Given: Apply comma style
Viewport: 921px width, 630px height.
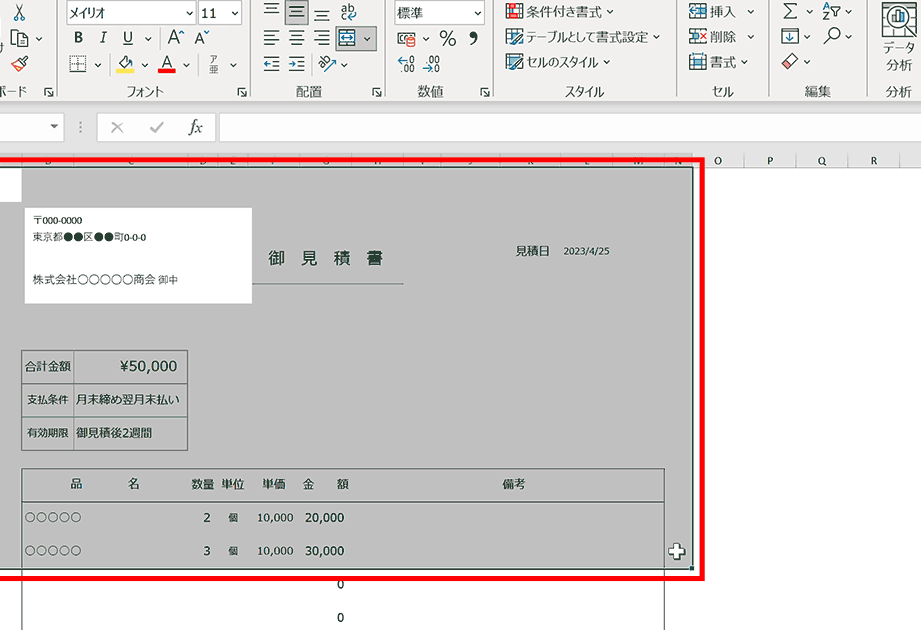Looking at the screenshot, I should (473, 39).
